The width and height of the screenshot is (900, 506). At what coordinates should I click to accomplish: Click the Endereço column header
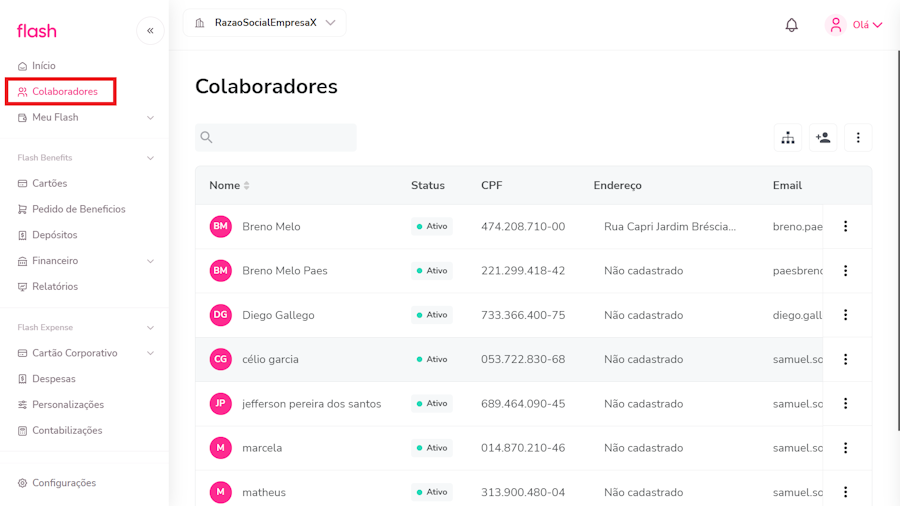point(618,186)
